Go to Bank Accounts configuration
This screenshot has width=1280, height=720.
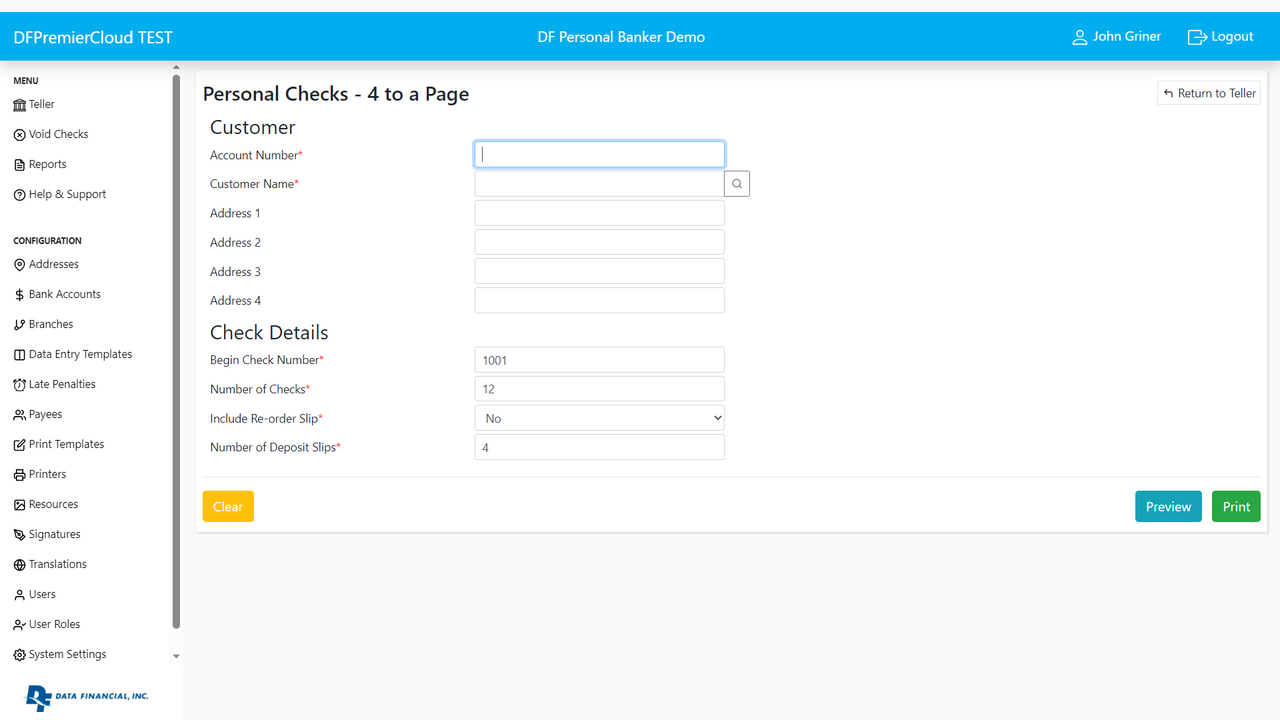coord(64,294)
